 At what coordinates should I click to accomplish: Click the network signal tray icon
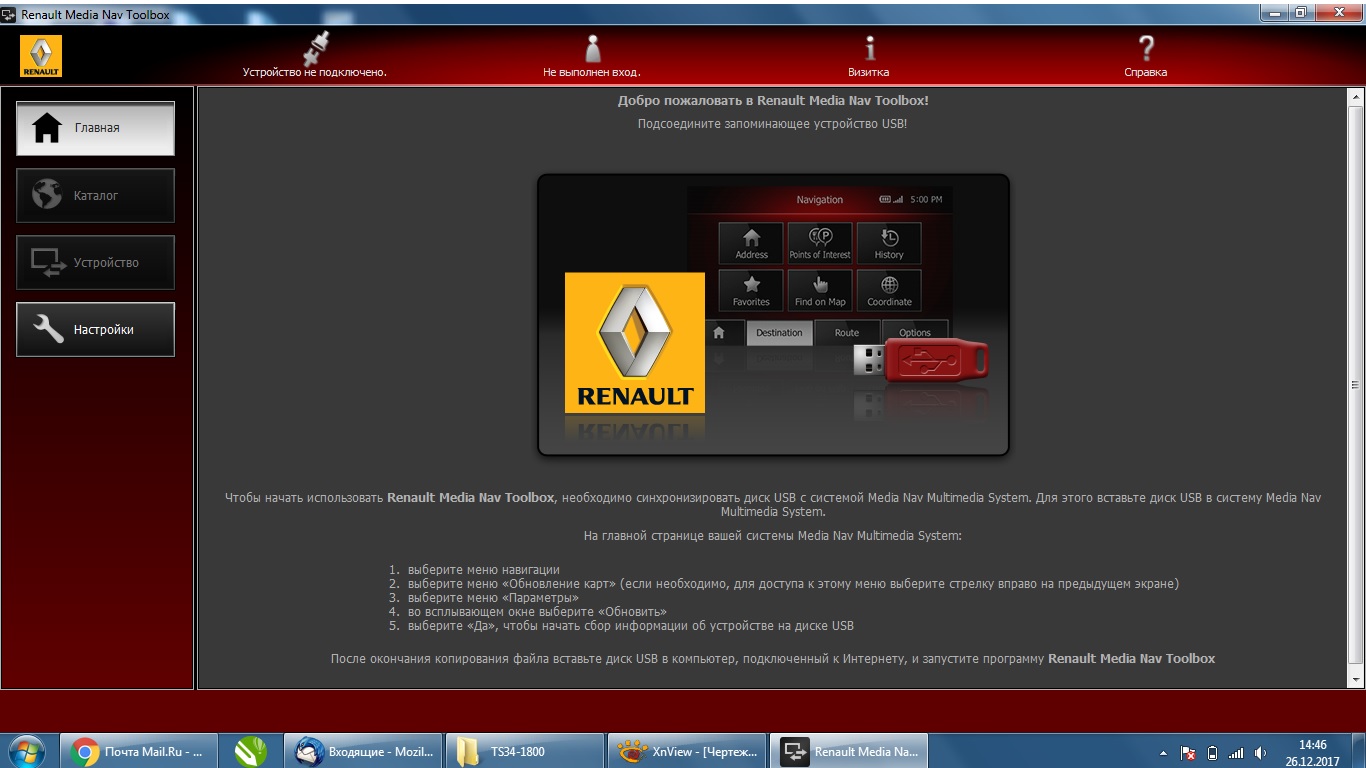1236,753
